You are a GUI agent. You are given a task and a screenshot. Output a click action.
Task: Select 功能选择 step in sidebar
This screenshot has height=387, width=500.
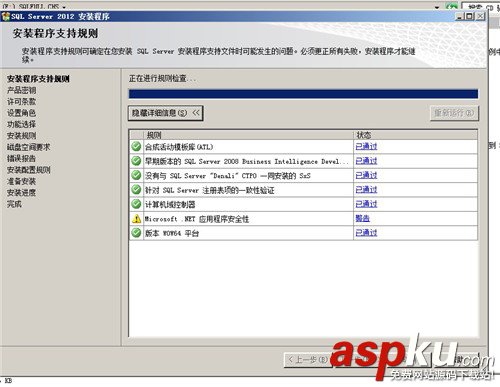[x=21, y=124]
